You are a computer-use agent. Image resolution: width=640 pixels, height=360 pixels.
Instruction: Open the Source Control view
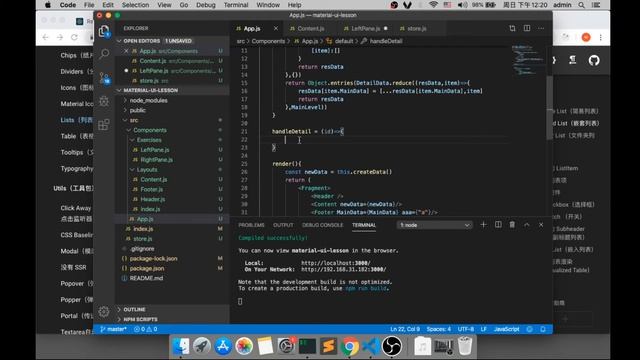pyautogui.click(x=104, y=78)
